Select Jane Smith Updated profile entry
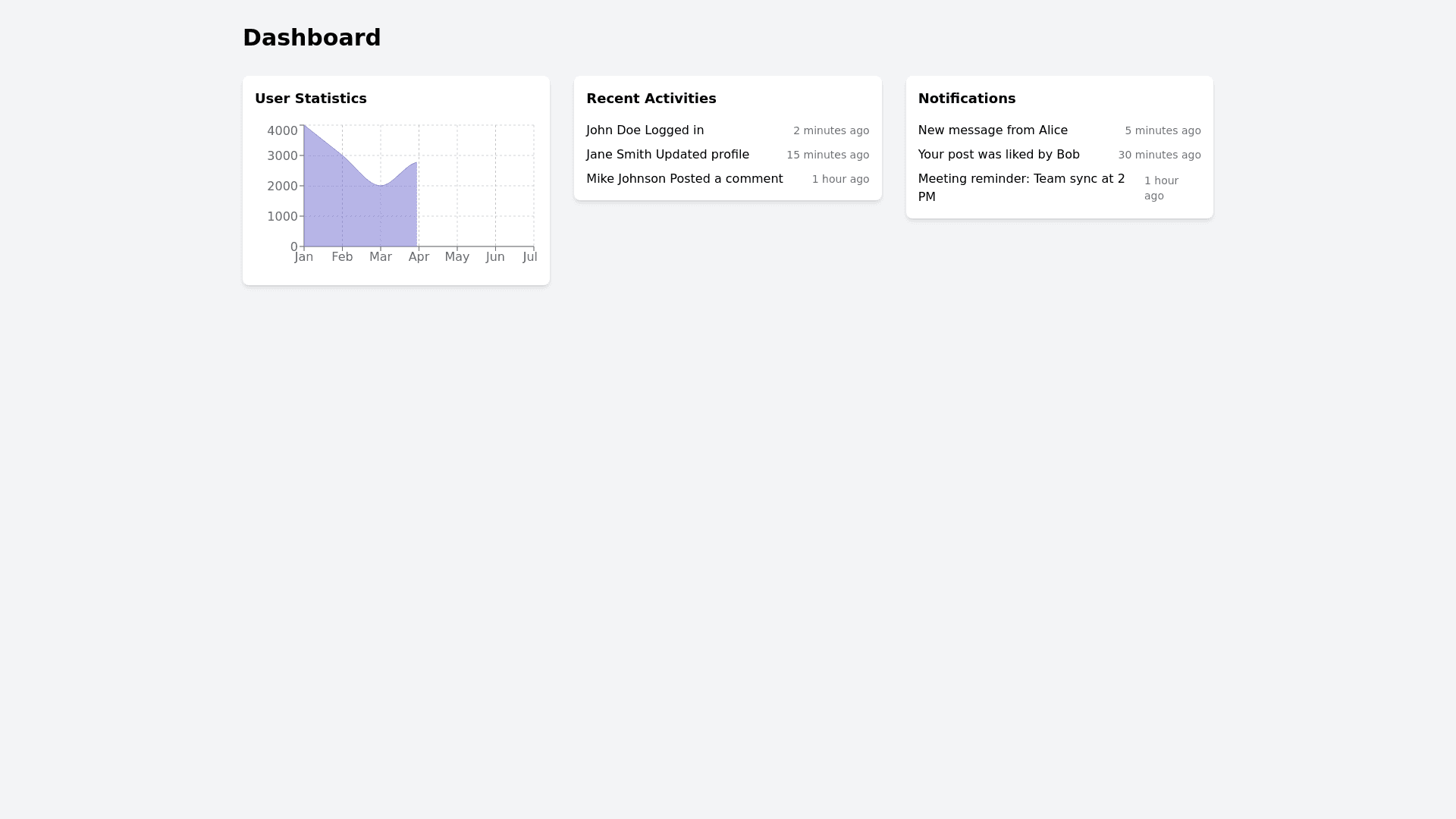The width and height of the screenshot is (1456, 819). [x=667, y=155]
